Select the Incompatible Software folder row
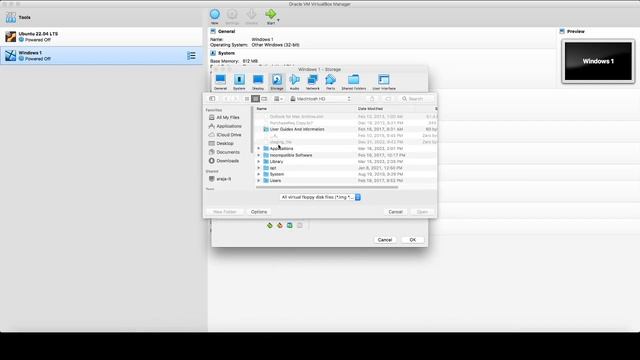The height and width of the screenshot is (360, 640). pos(346,155)
